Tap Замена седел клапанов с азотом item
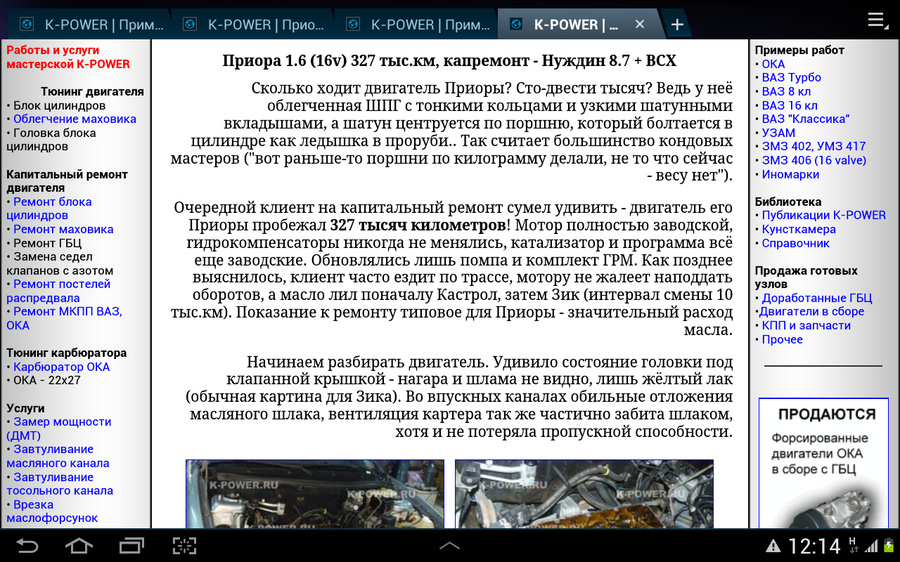Image resolution: width=900 pixels, height=562 pixels. point(60,263)
